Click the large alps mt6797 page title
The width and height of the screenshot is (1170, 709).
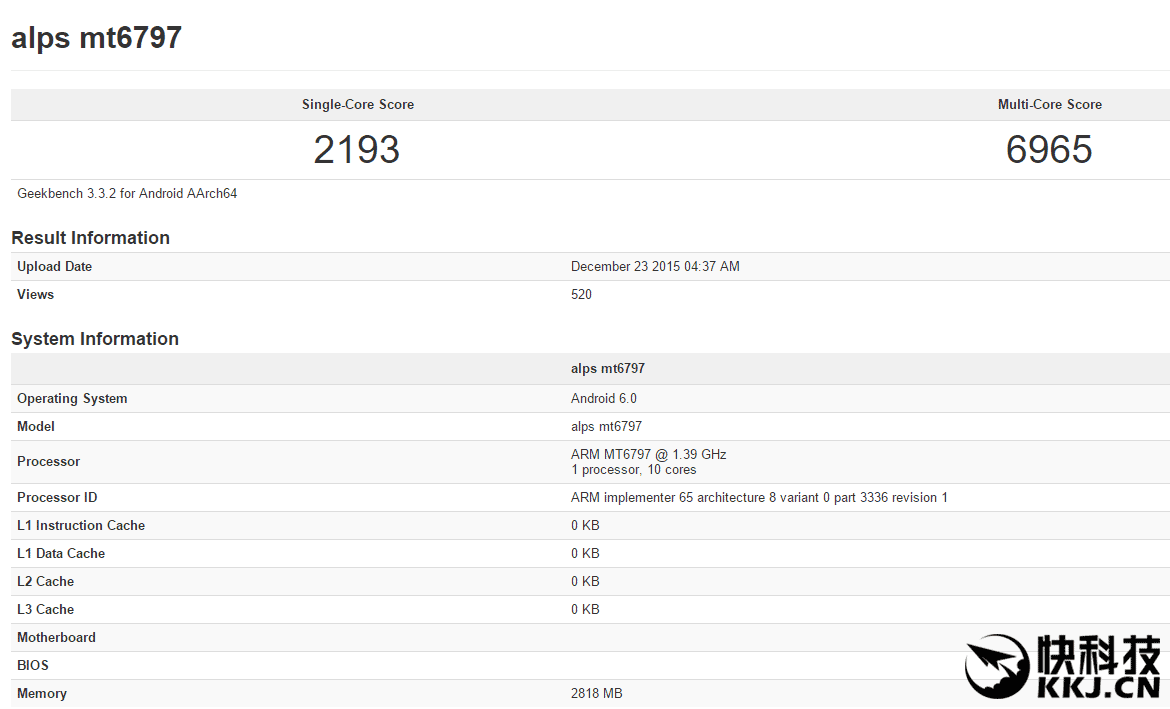pyautogui.click(x=96, y=38)
